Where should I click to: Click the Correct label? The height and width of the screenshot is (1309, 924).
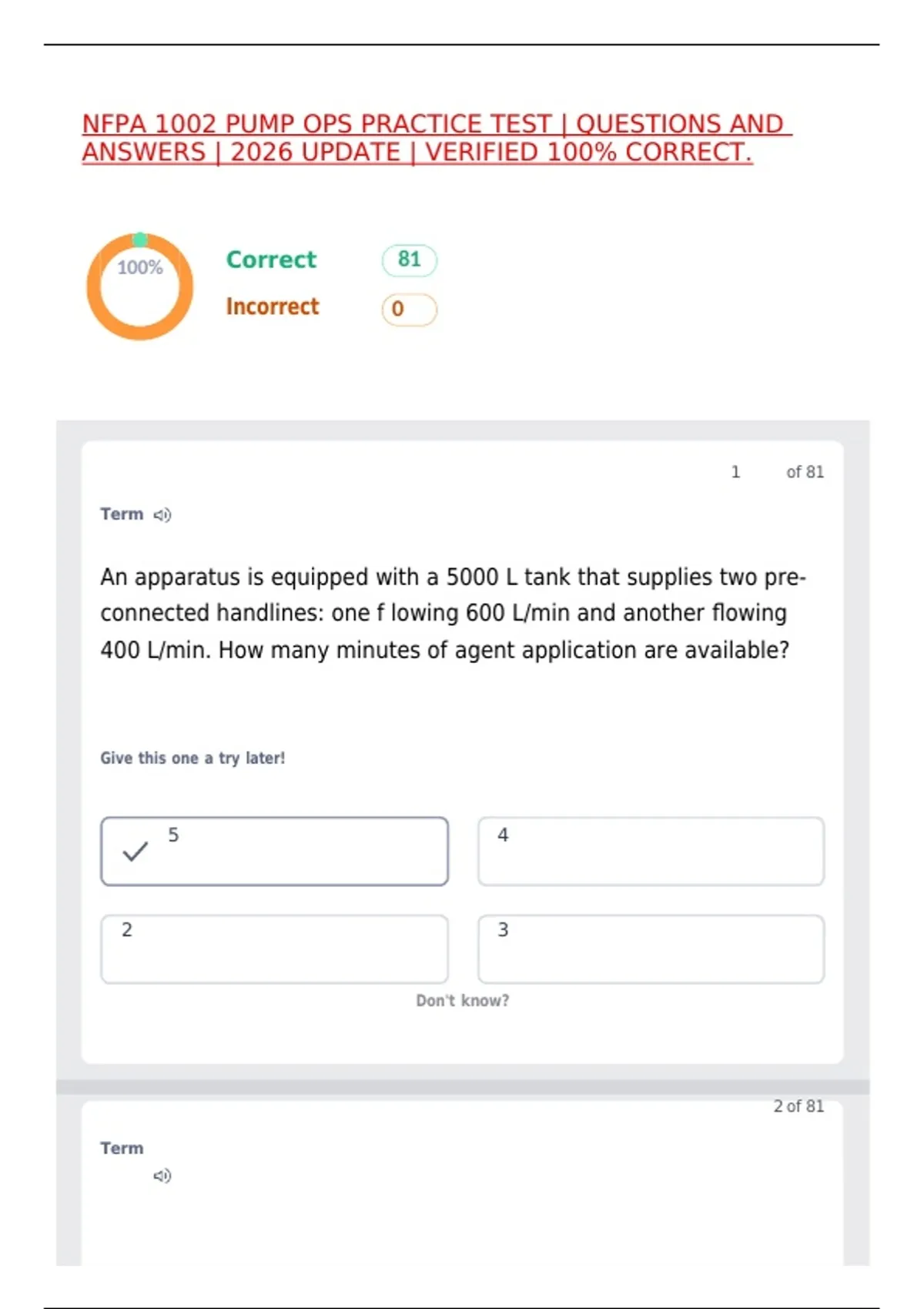point(271,259)
